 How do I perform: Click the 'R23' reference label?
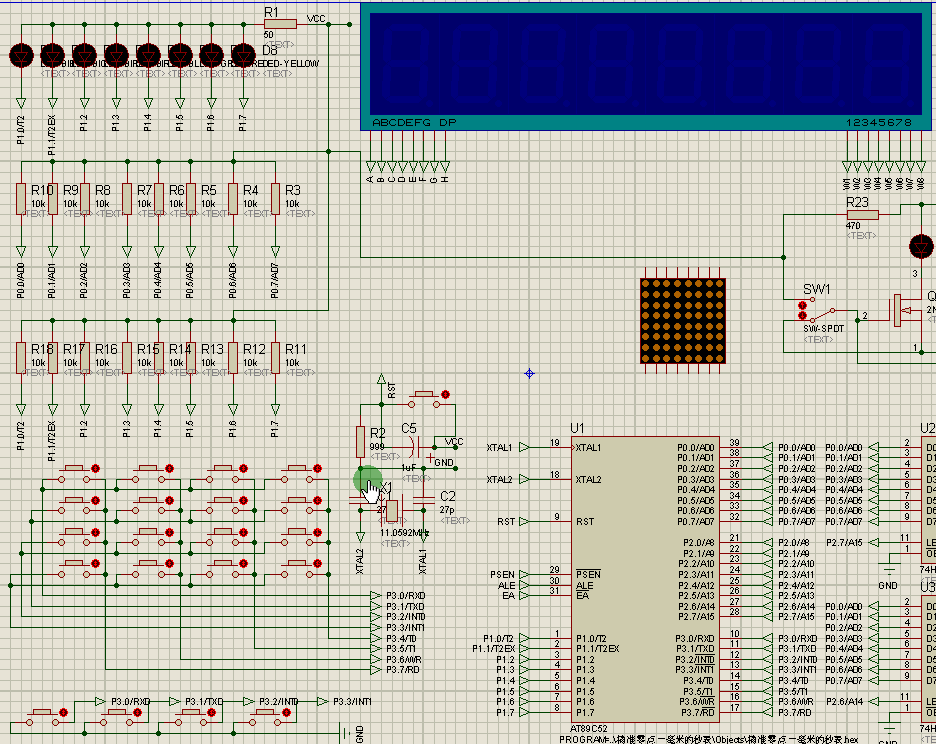coord(857,202)
